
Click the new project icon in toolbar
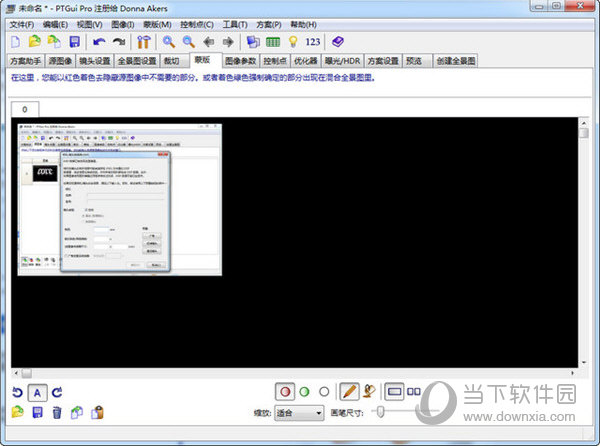point(15,42)
